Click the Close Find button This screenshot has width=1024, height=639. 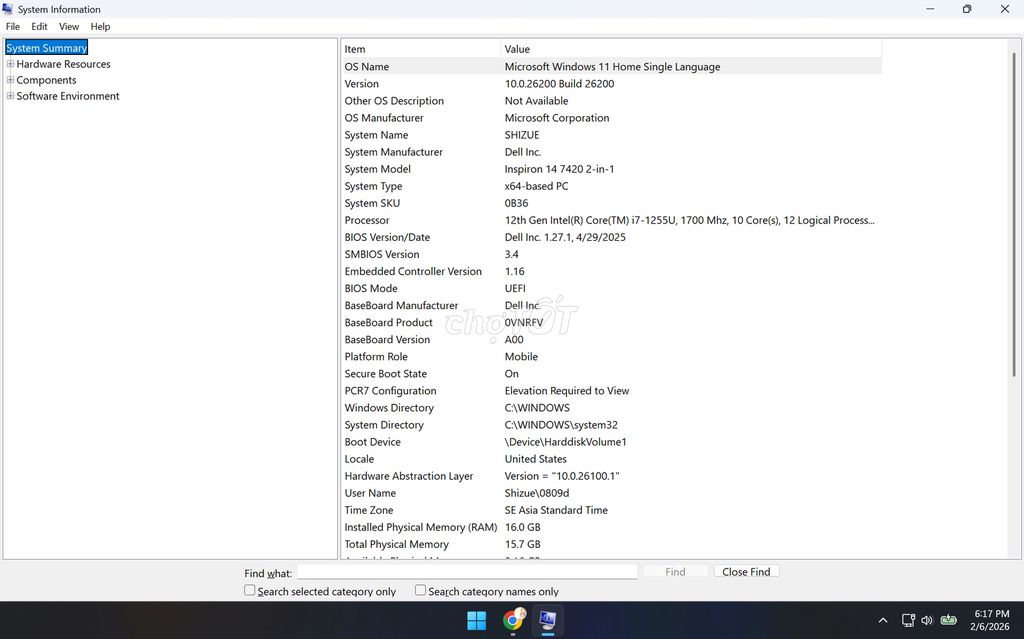pyautogui.click(x=746, y=572)
